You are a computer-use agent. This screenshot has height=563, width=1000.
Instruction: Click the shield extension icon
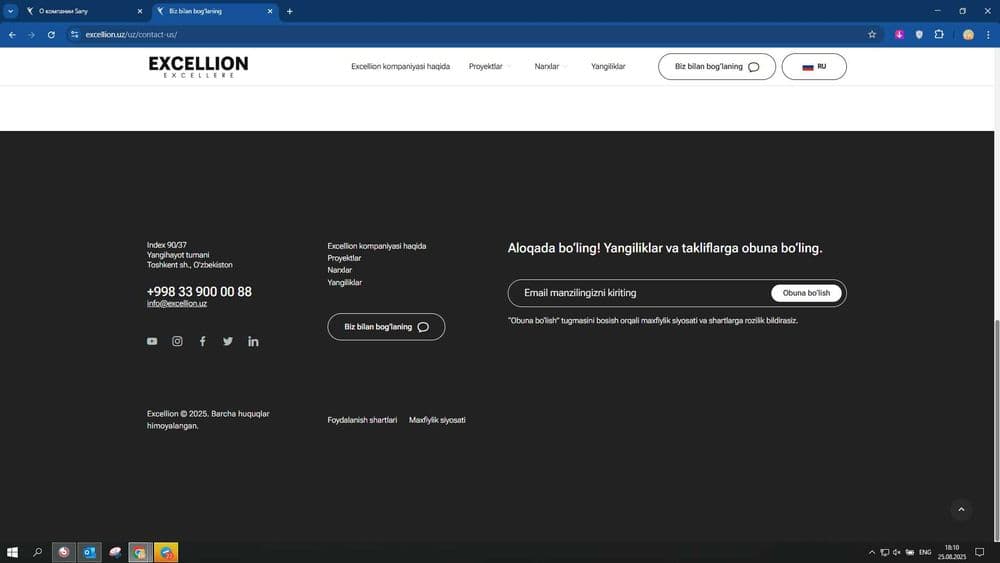919,34
